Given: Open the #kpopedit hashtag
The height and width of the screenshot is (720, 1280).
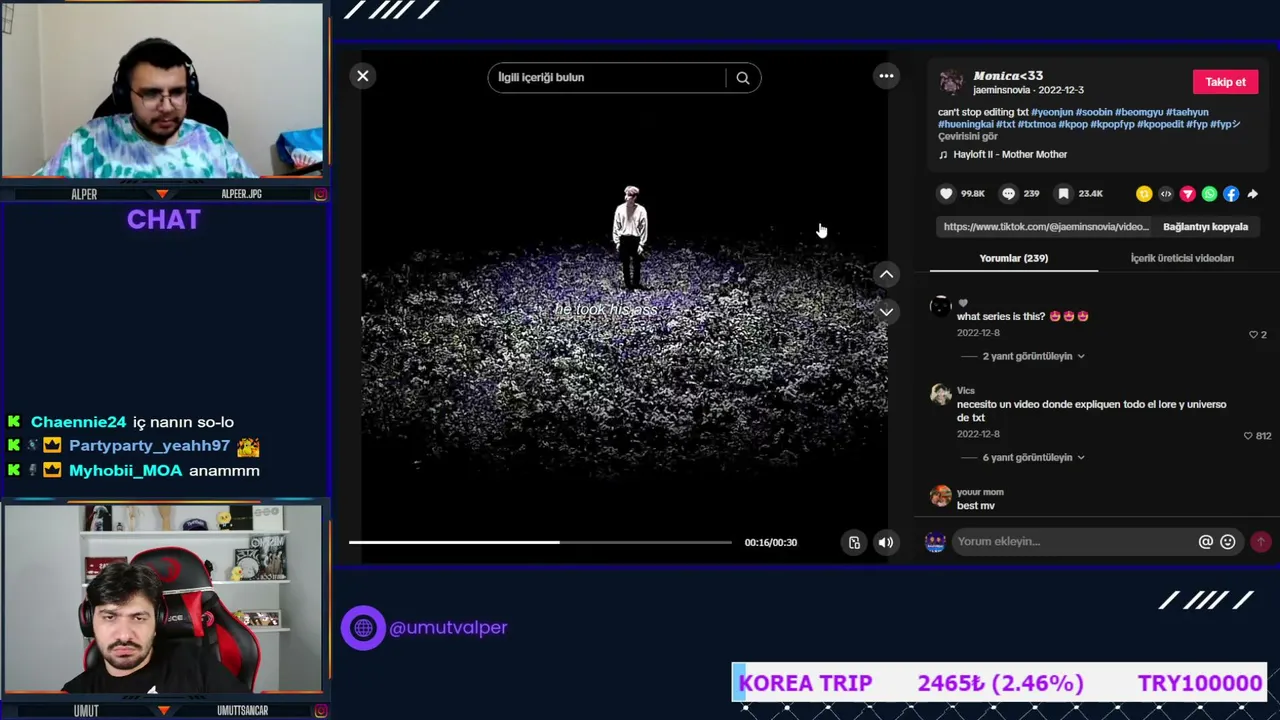Looking at the screenshot, I should (x=1160, y=124).
